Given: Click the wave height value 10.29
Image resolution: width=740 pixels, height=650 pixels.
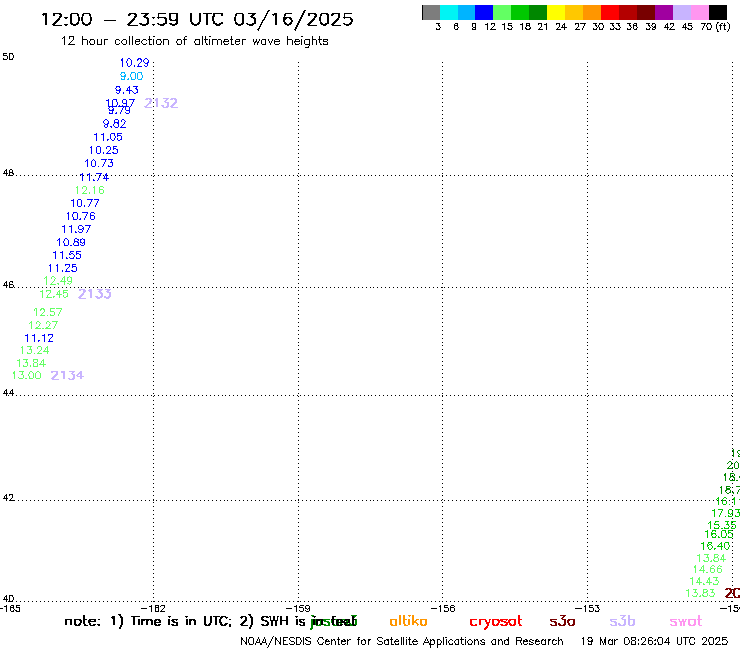Looking at the screenshot, I should pos(135,63).
